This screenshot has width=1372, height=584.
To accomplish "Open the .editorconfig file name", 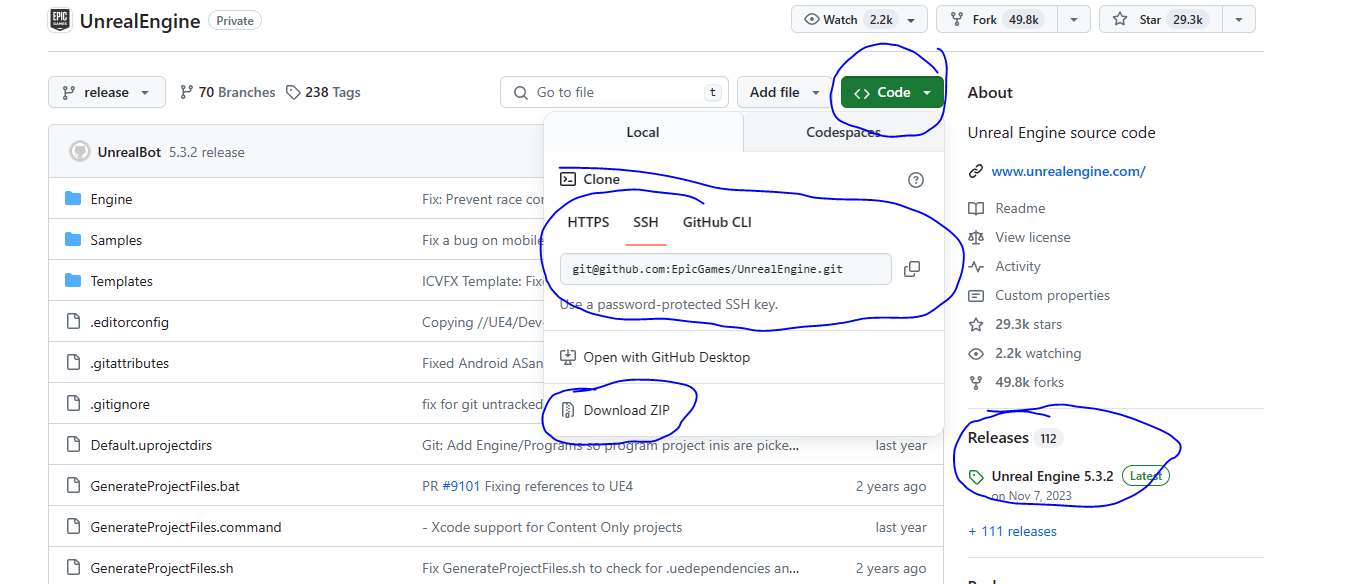I will [x=129, y=322].
